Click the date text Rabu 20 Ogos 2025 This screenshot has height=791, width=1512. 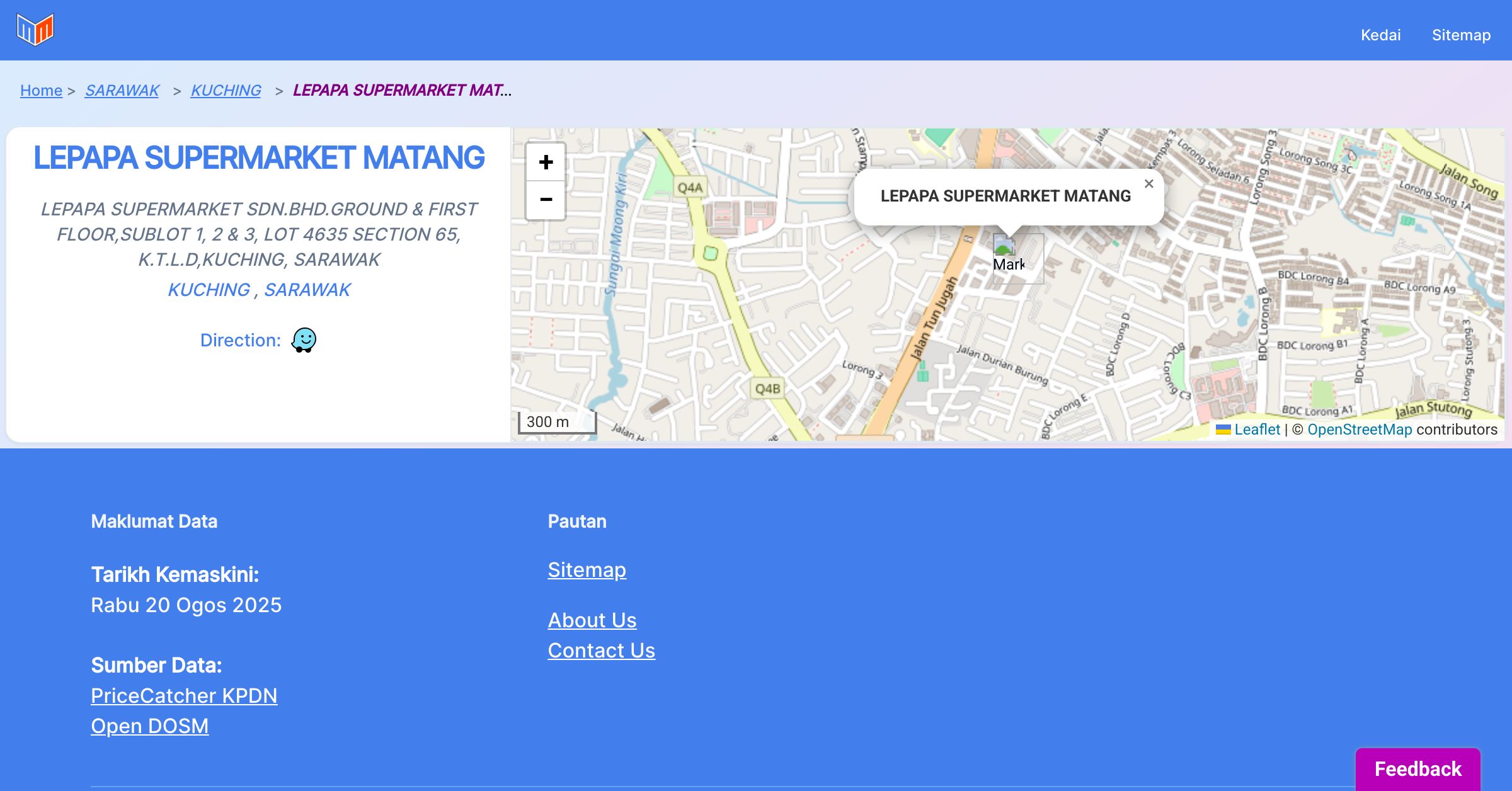[x=186, y=605]
